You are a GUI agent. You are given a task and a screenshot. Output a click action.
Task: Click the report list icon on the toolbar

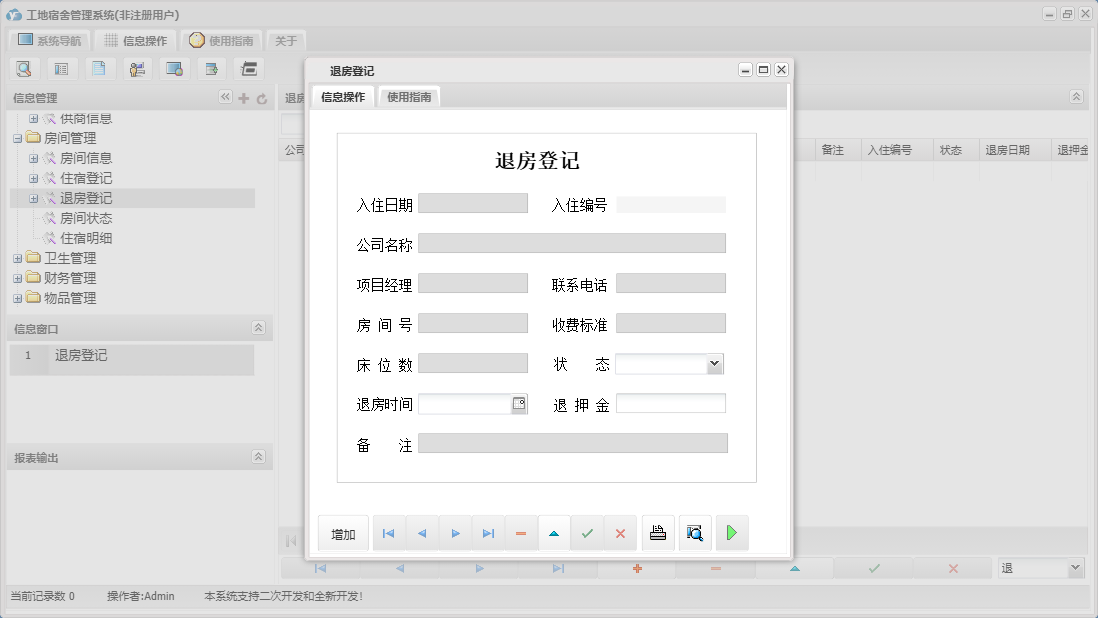pyautogui.click(x=62, y=68)
